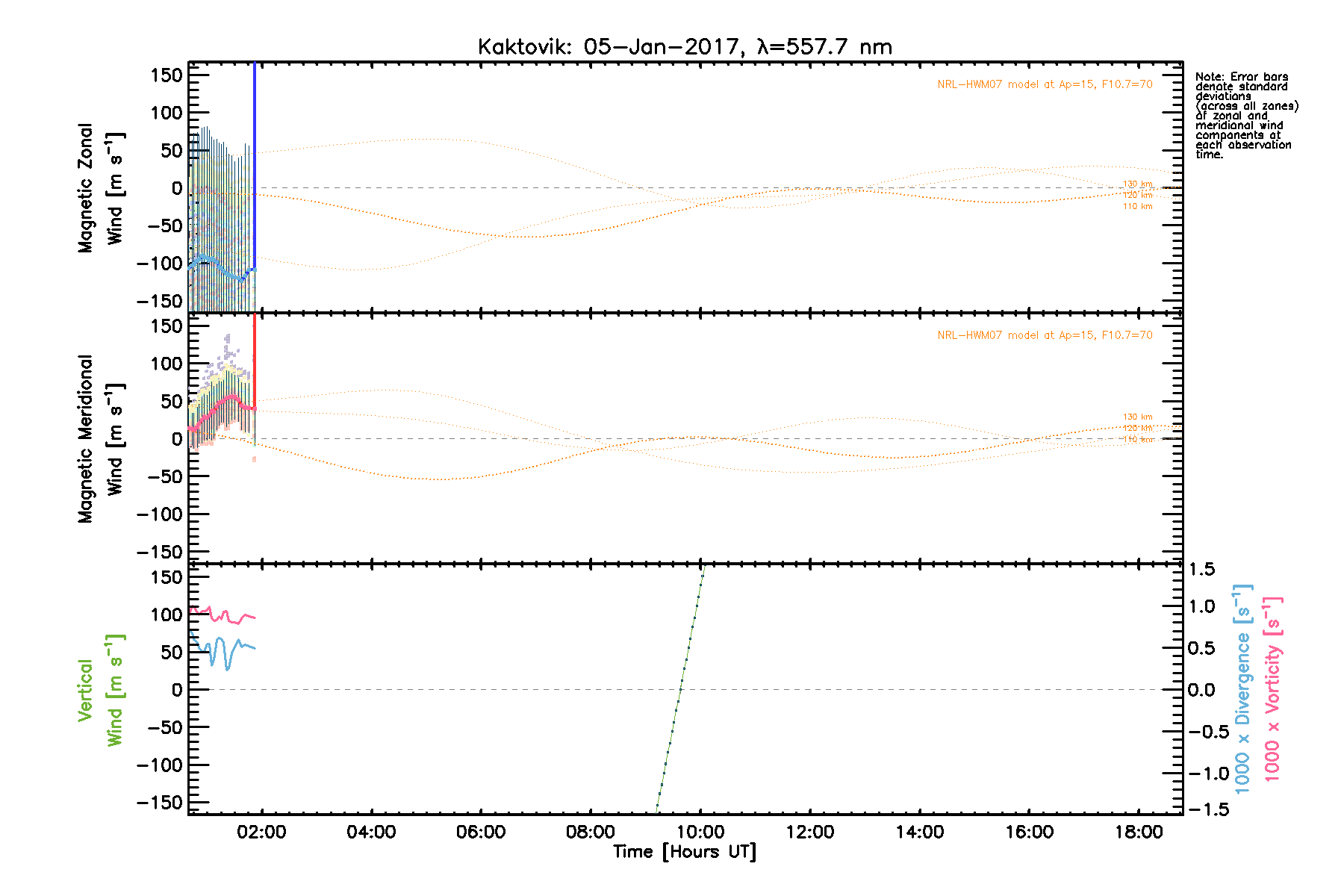Click the 12:00 time tick label
Image resolution: width=1344 pixels, height=896 pixels.
[x=810, y=832]
